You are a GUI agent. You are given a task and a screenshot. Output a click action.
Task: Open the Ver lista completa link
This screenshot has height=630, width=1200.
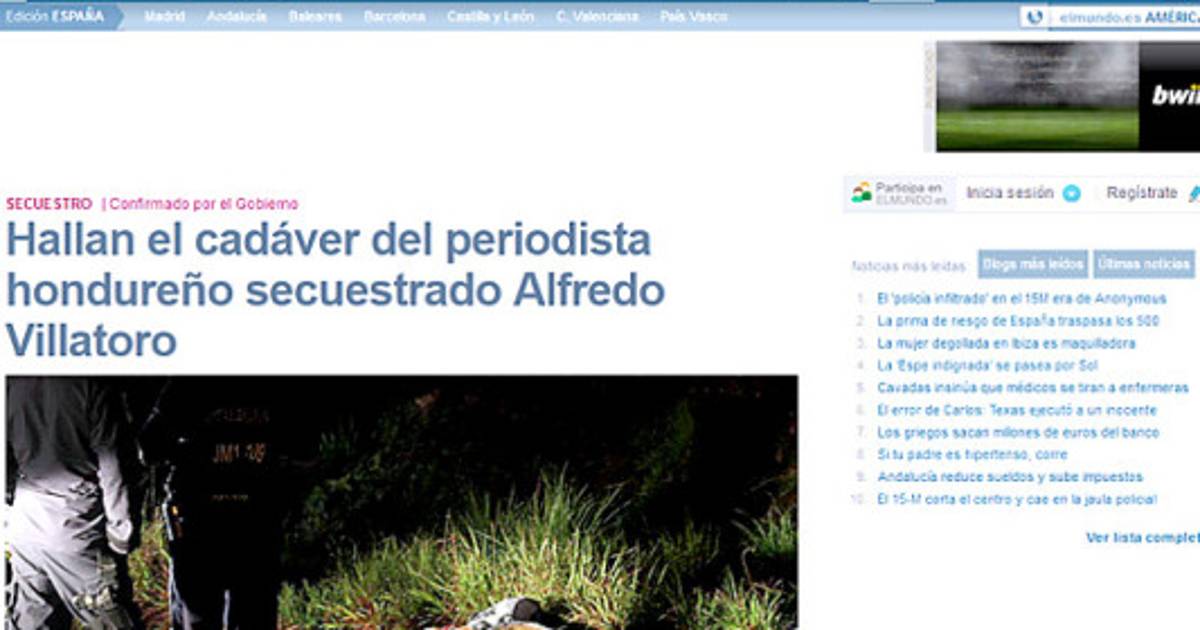(x=1142, y=538)
